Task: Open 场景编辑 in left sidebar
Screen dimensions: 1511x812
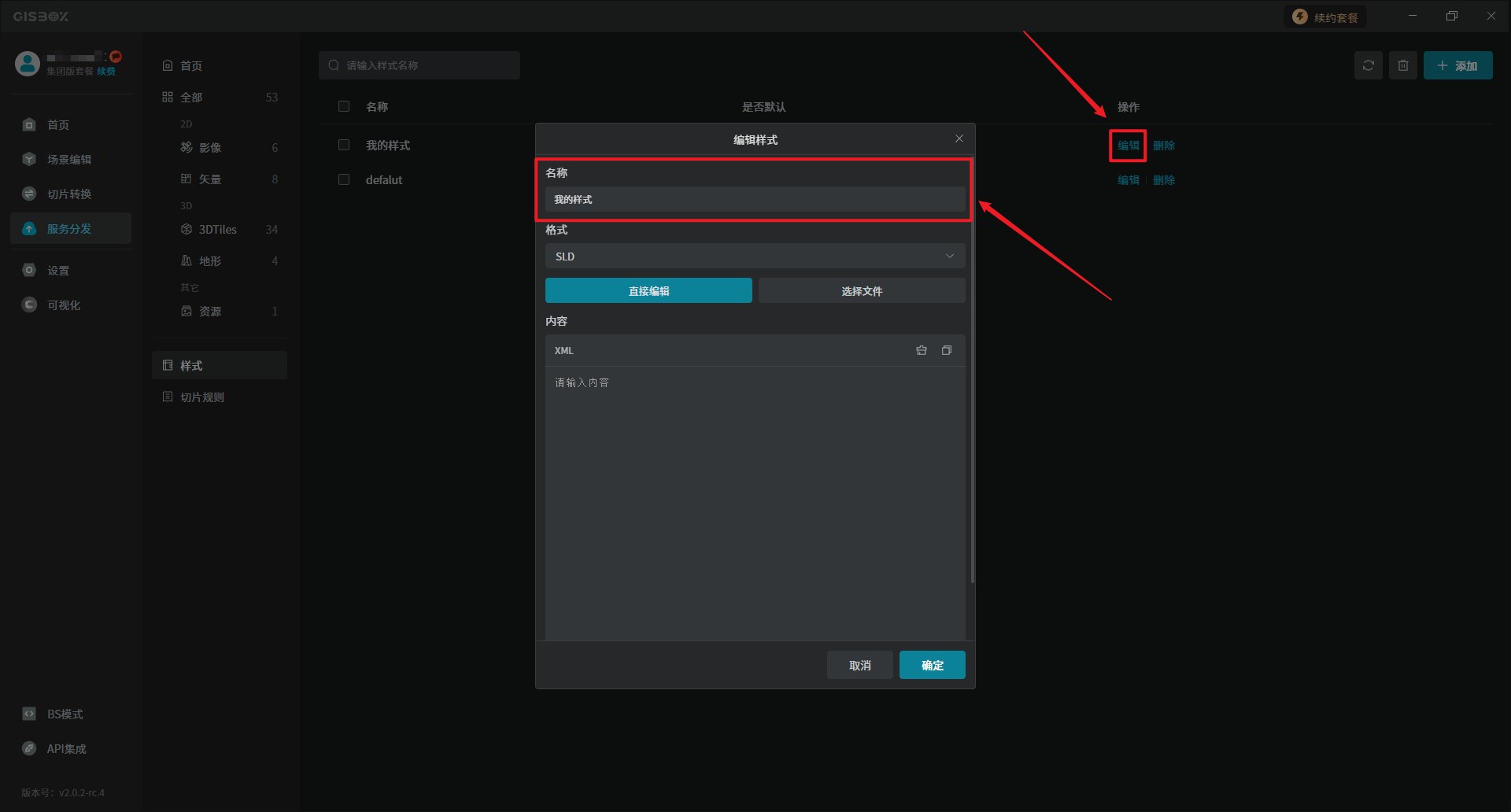Action: tap(68, 160)
